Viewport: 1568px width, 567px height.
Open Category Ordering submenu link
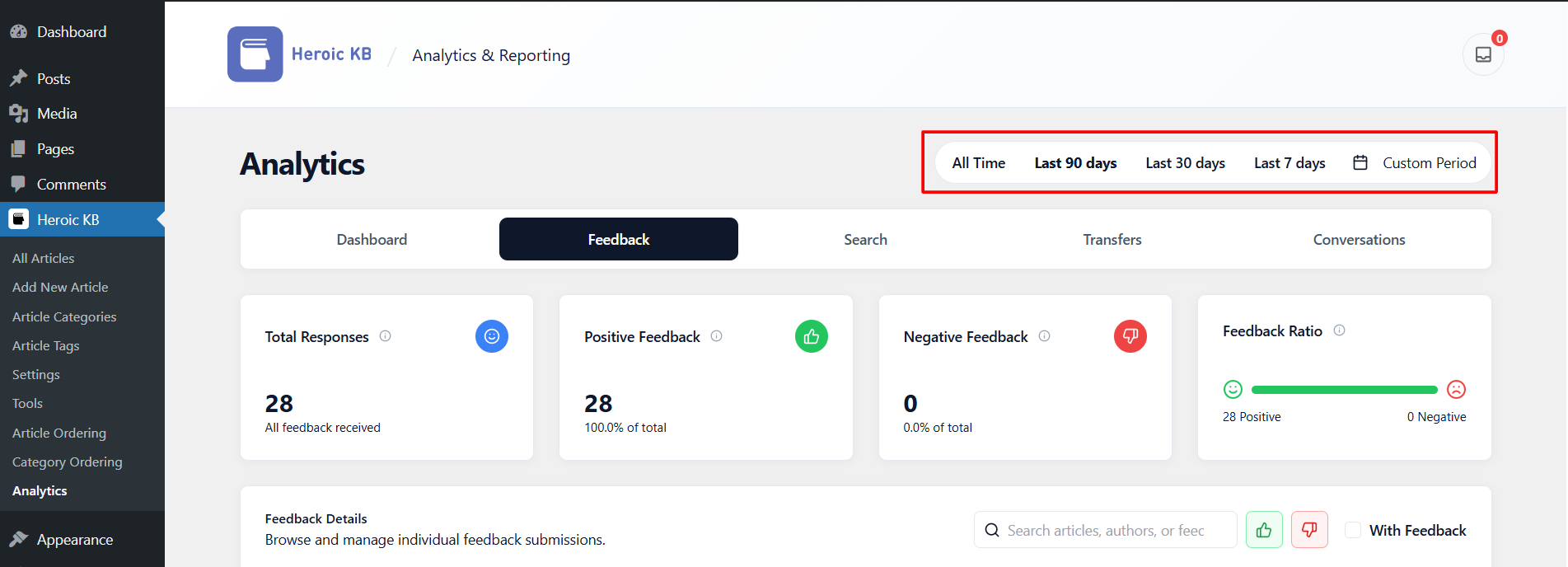click(68, 462)
